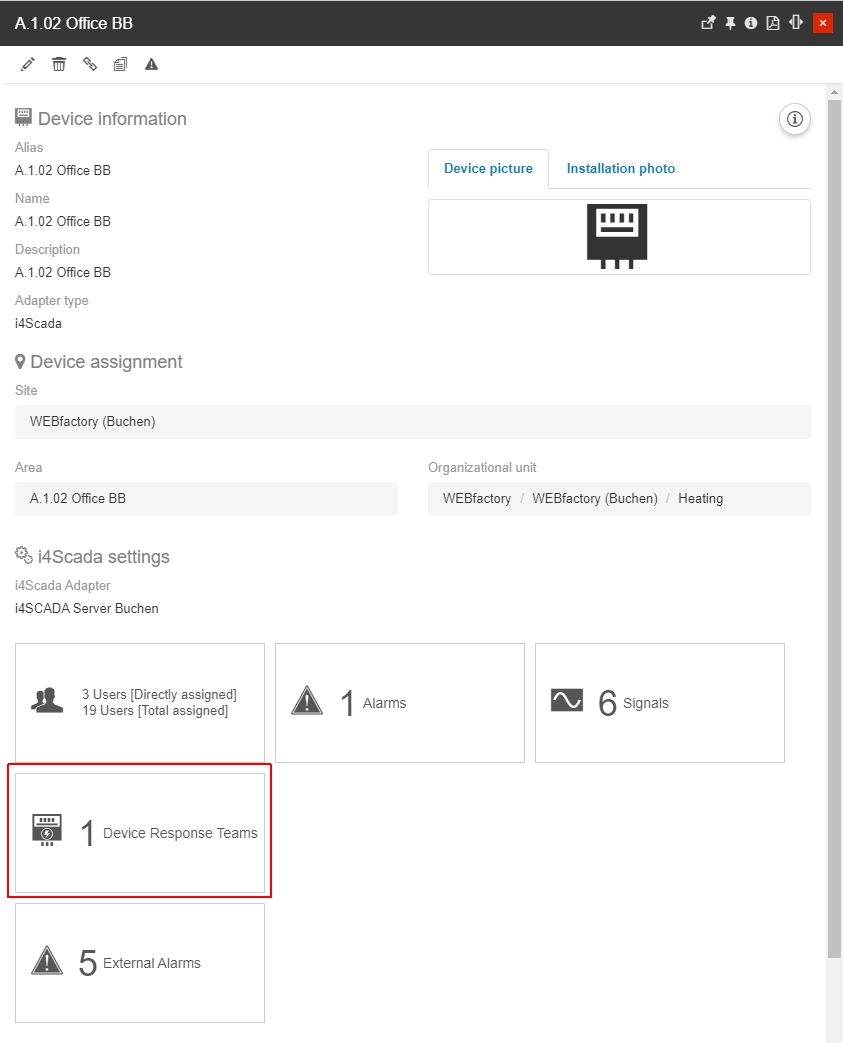Click the copy documents icon in toolbar
The width and height of the screenshot is (843, 1043).
(x=121, y=64)
